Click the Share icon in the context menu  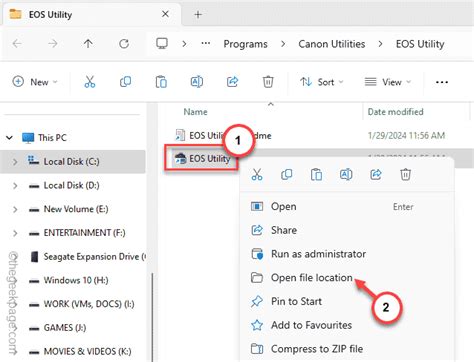(376, 174)
